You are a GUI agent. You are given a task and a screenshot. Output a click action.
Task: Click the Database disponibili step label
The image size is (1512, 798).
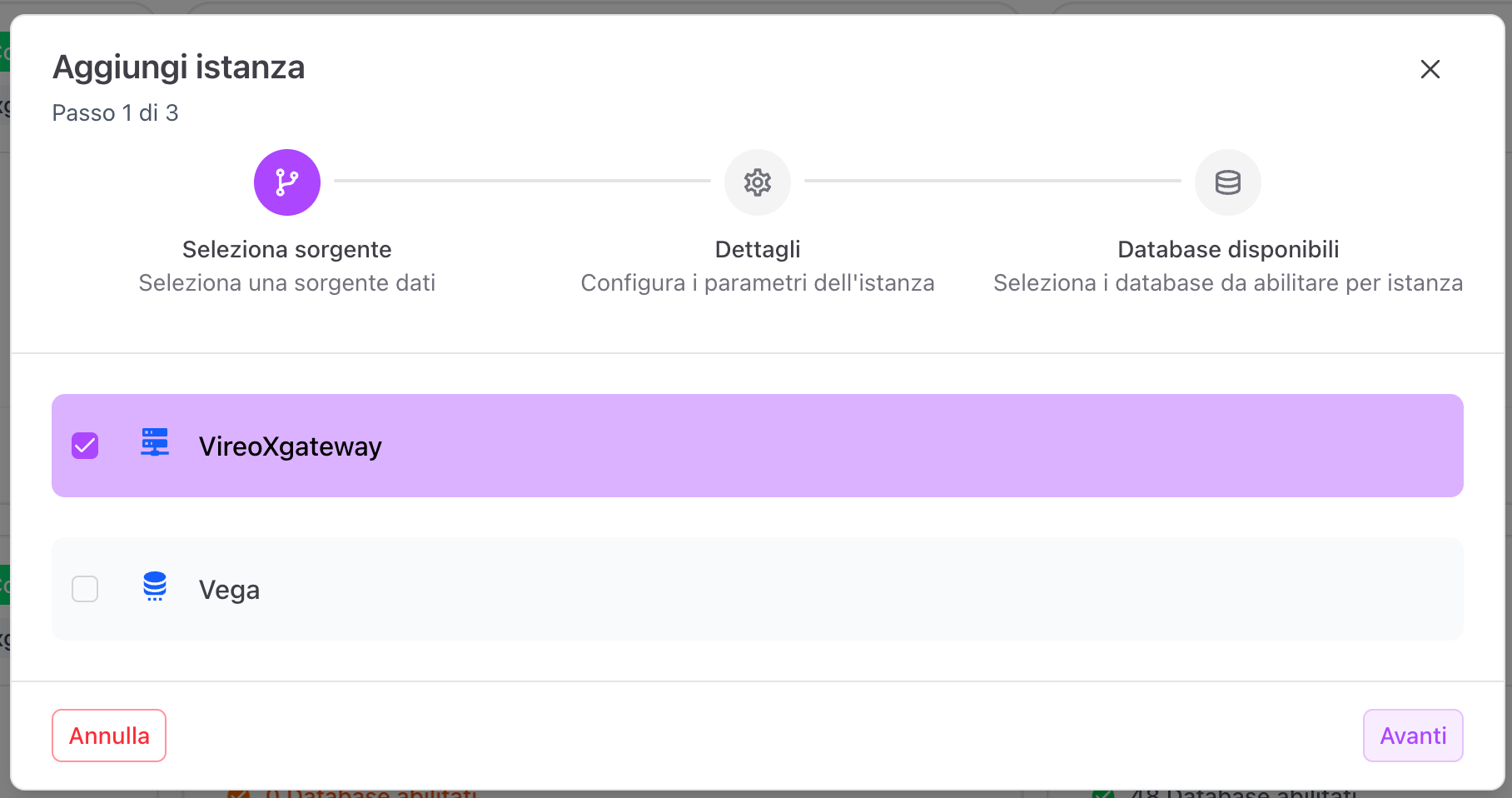1228,250
